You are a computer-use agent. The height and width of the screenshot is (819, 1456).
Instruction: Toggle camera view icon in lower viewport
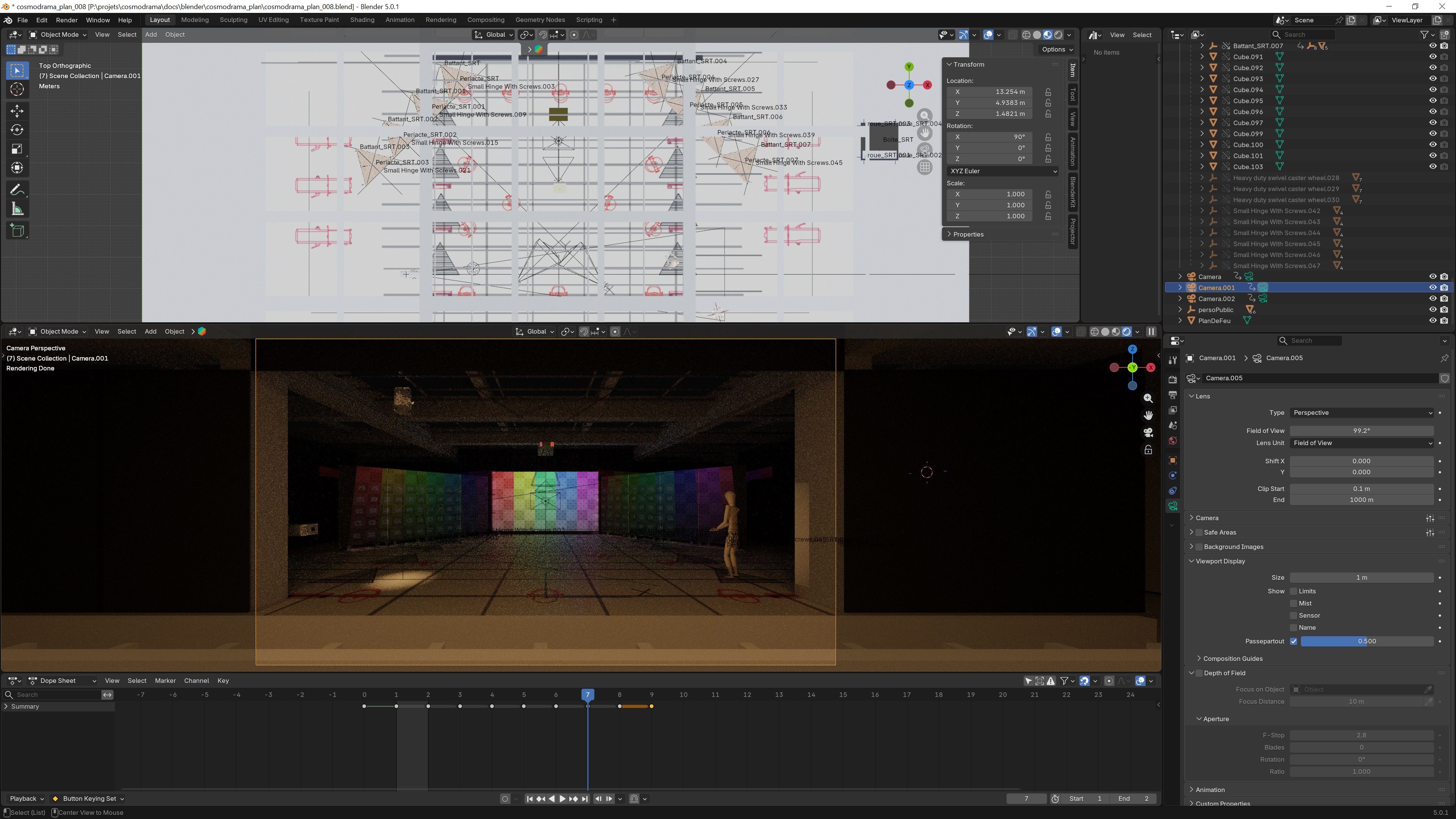coord(1148,433)
